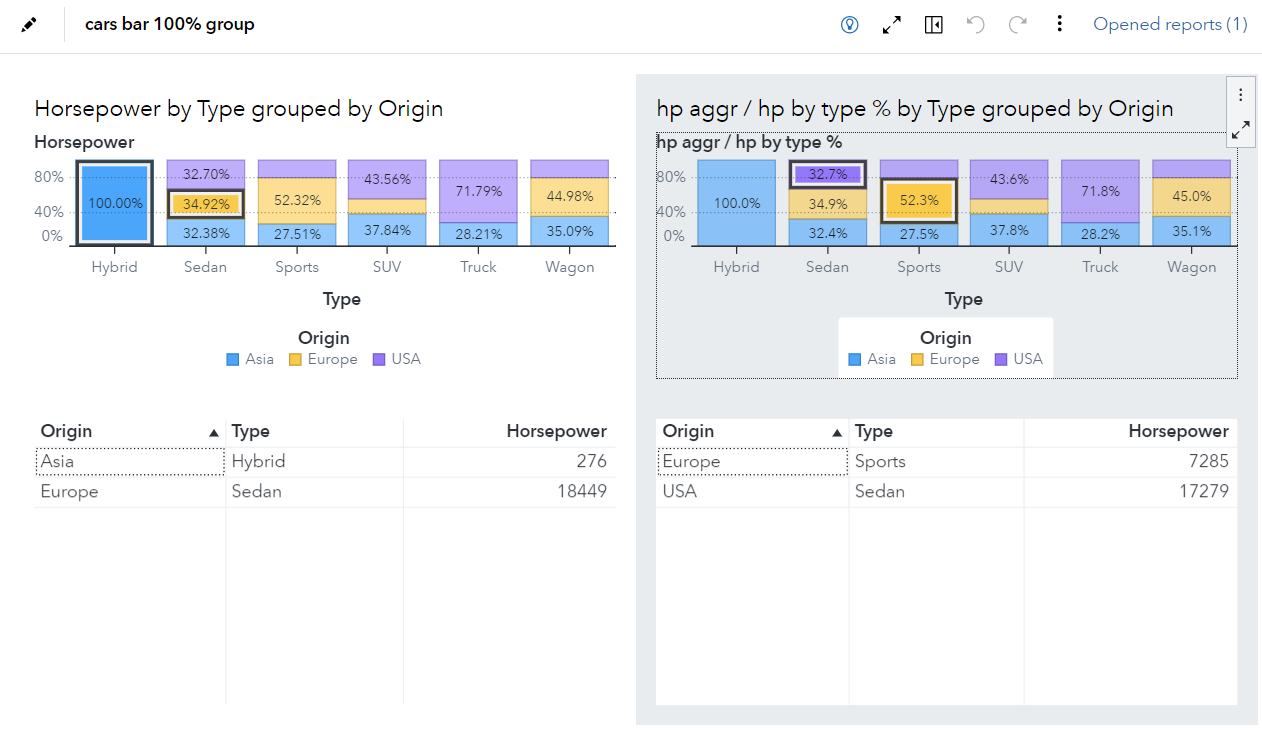Undo the last action
Image resolution: width=1262 pixels, height=732 pixels.
click(x=975, y=24)
